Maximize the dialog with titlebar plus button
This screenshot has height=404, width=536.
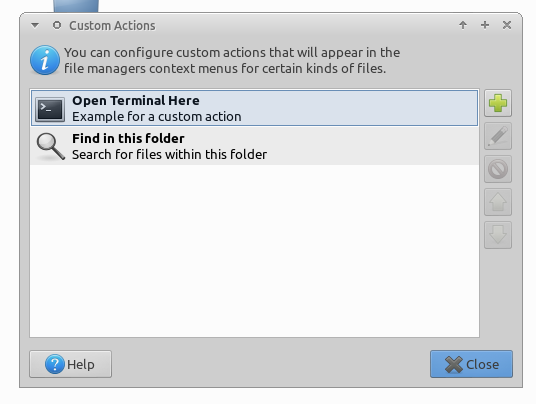485,25
